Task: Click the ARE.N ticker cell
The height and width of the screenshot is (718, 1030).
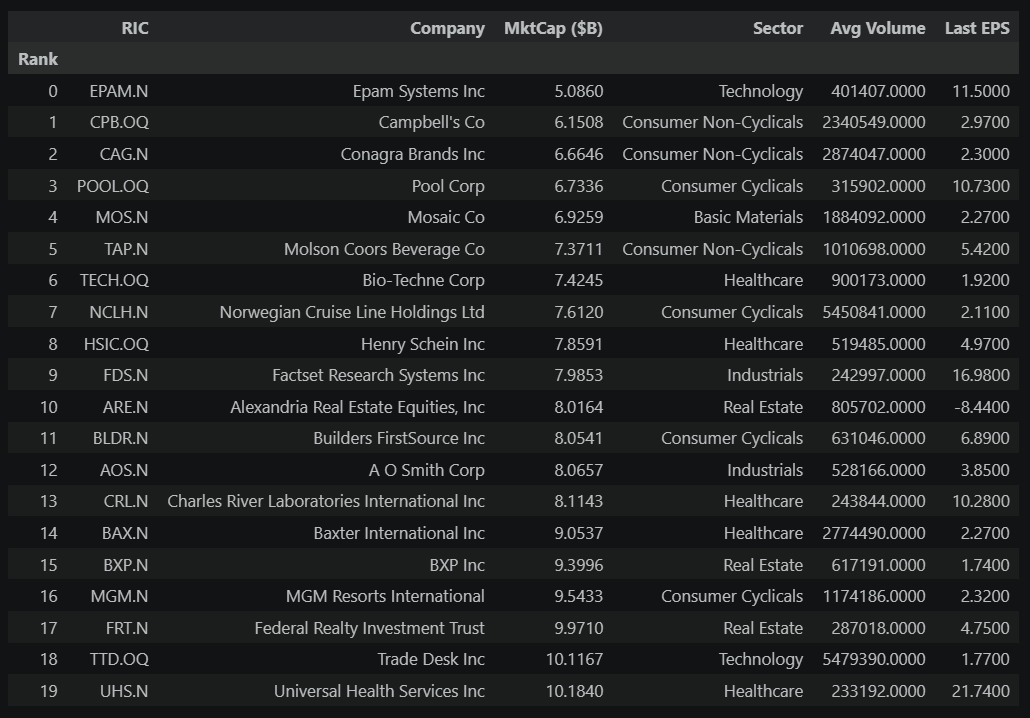Action: click(x=125, y=407)
